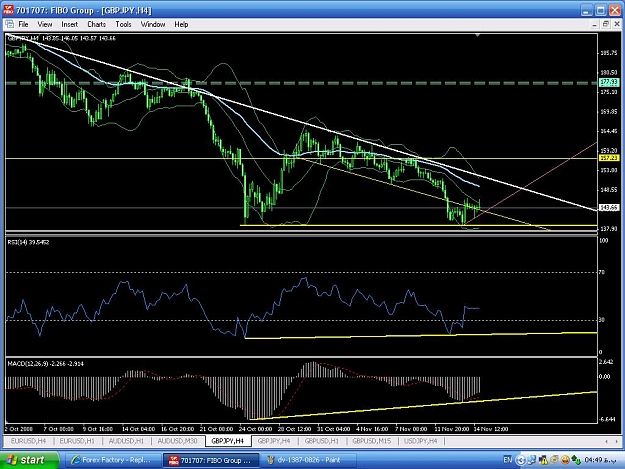Click the green arrows tray icon
Screen dimensions: 625x469
pyautogui.click(x=576, y=460)
